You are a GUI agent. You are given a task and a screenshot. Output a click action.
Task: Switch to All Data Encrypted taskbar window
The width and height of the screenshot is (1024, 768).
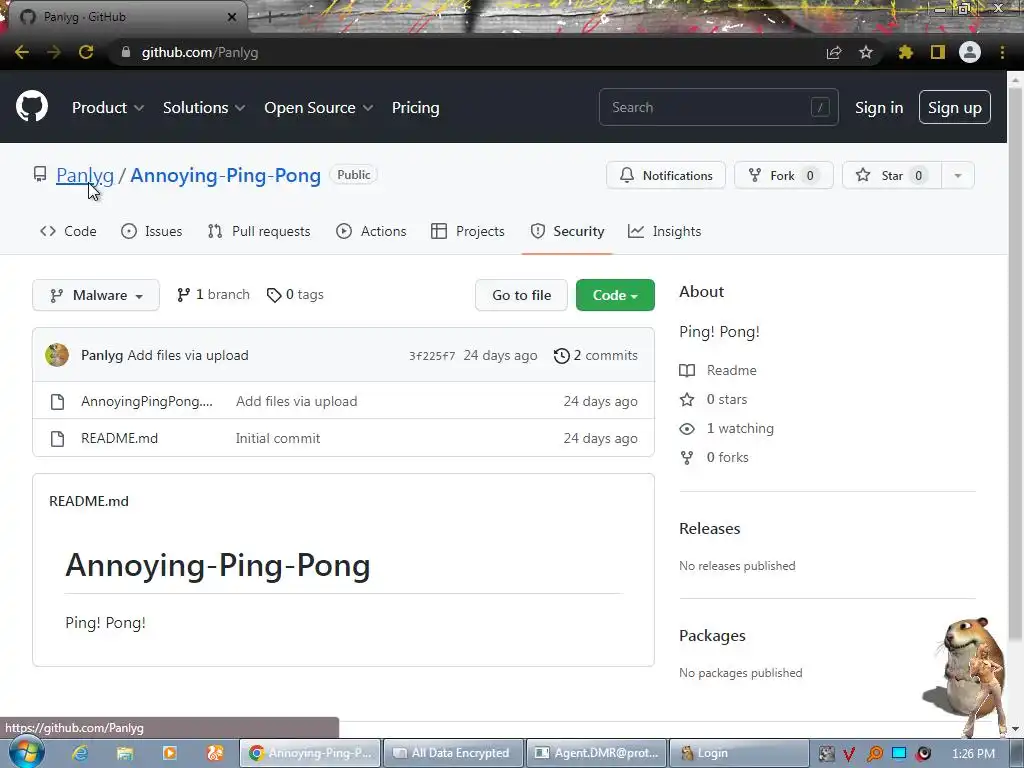[x=454, y=753]
